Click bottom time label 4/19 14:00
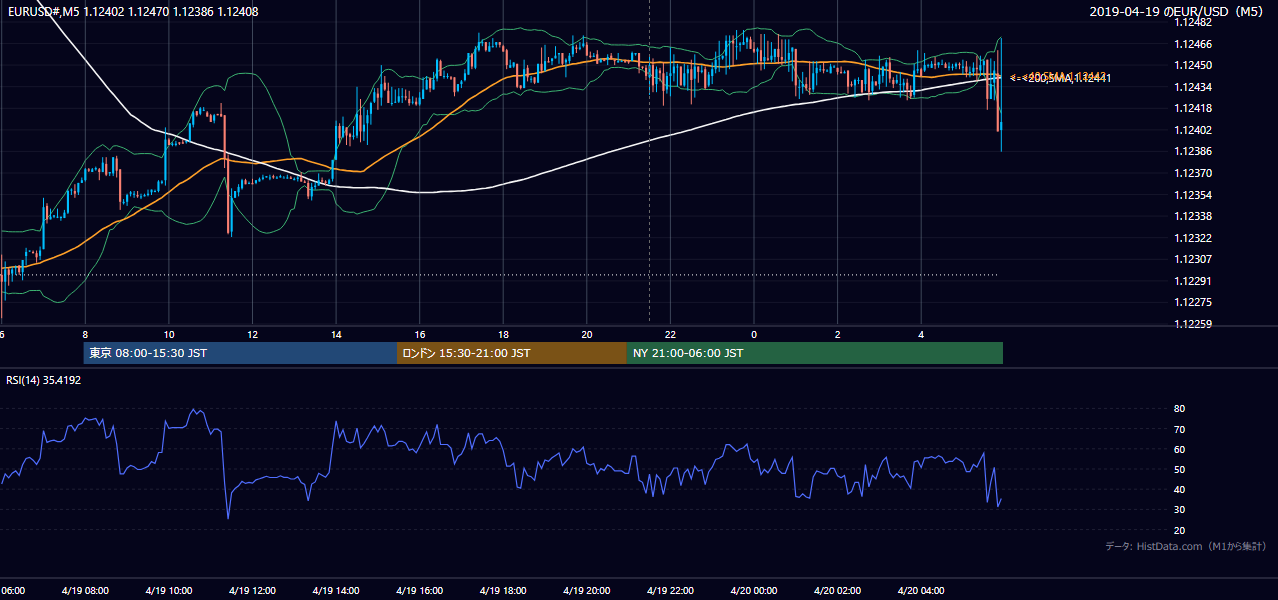Screen dimensions: 1278x600 pyautogui.click(x=336, y=590)
